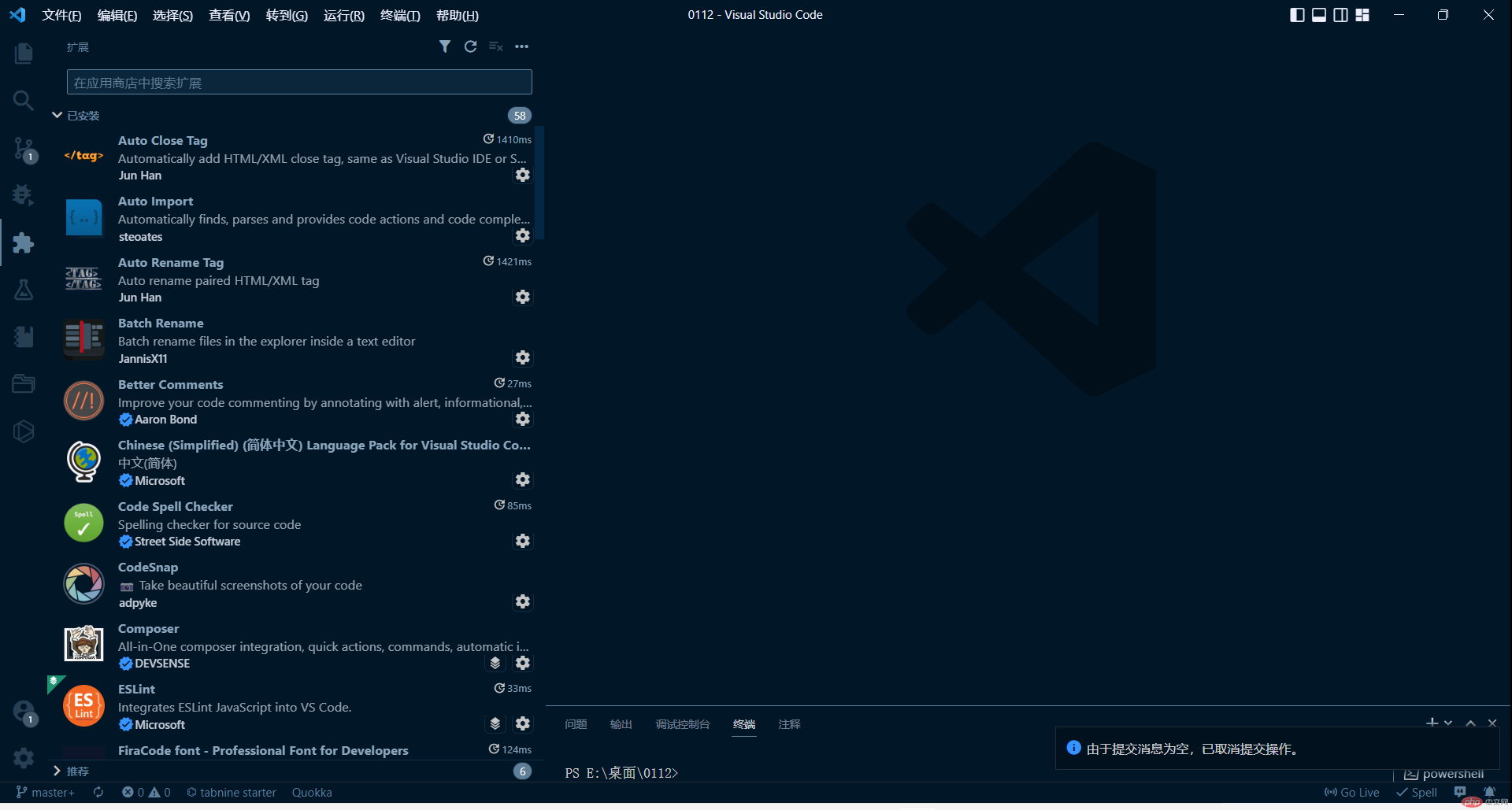
Task: Open 编辑(E) menu
Action: tap(117, 15)
